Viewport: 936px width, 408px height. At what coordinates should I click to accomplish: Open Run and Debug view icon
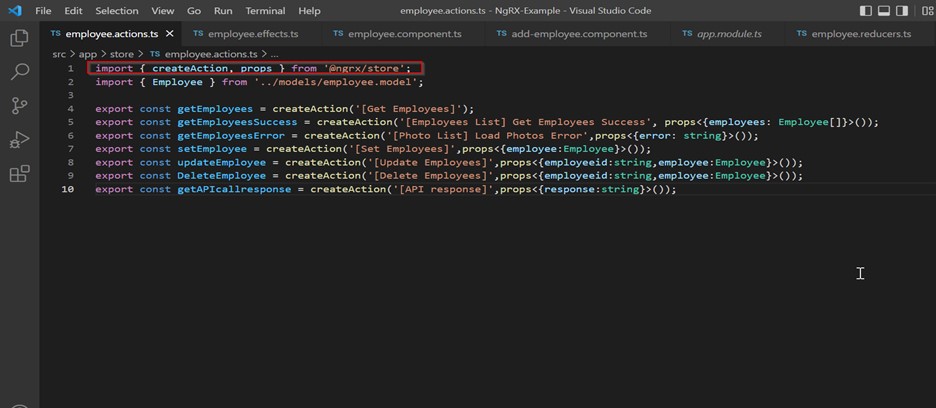coord(19,139)
